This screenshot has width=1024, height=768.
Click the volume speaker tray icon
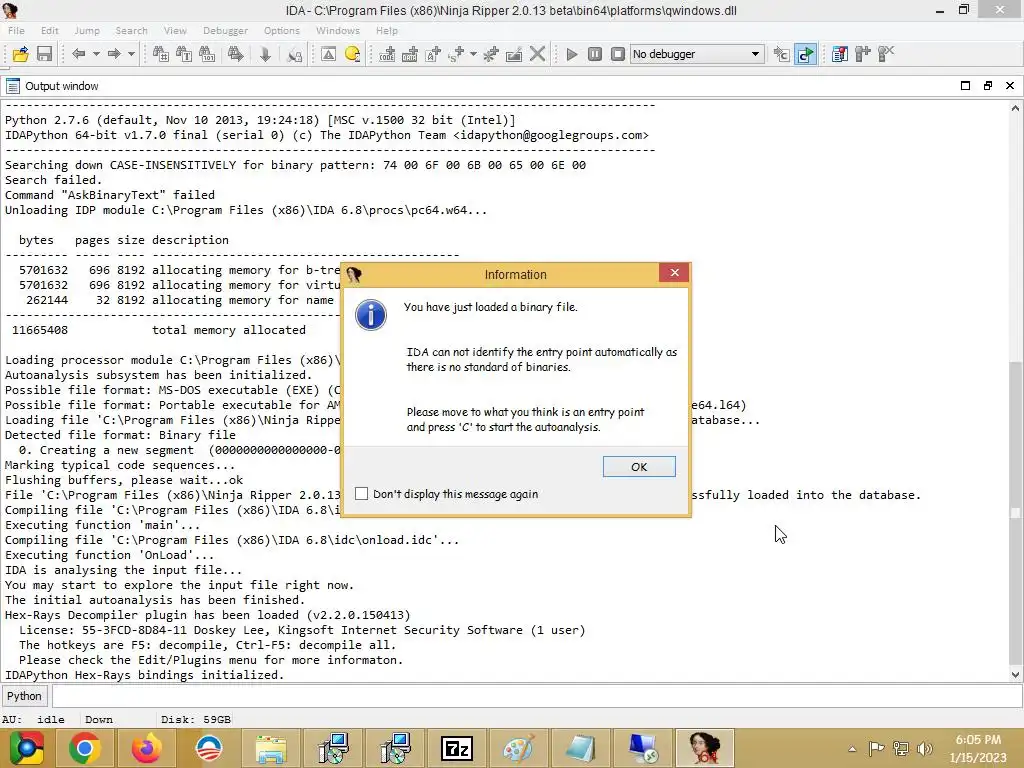pos(925,748)
